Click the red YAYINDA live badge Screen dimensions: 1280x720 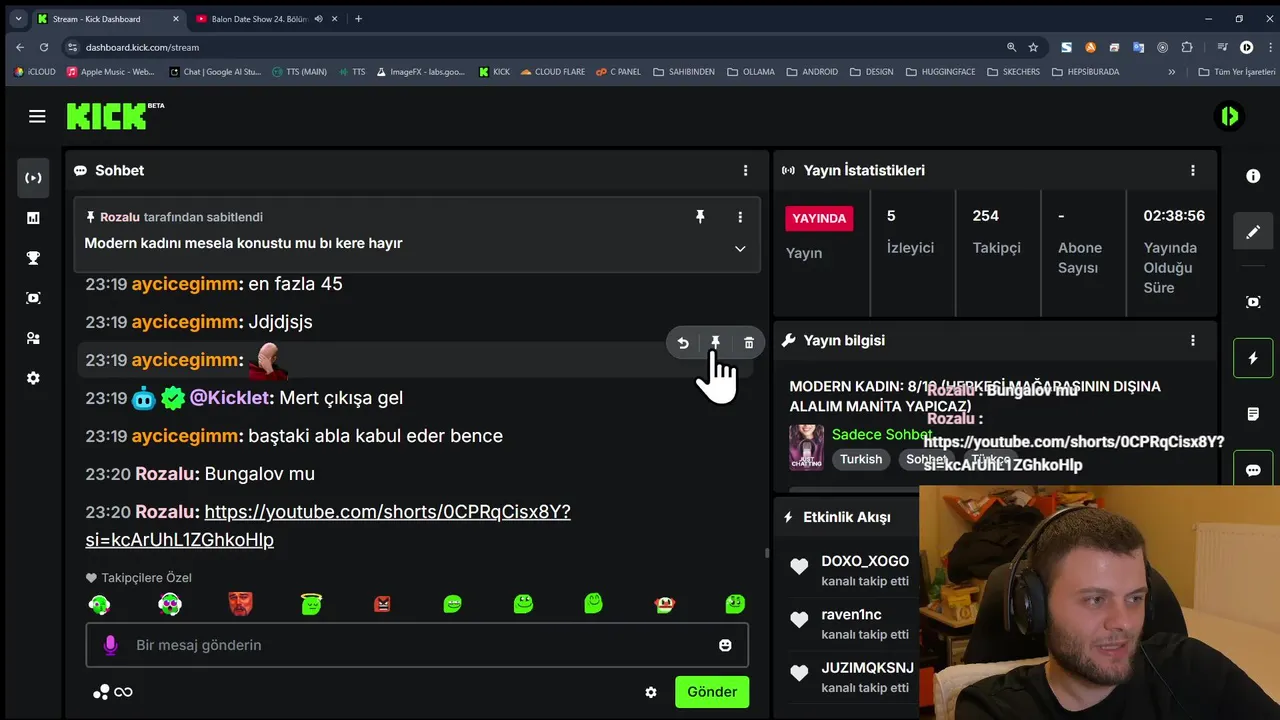point(819,218)
